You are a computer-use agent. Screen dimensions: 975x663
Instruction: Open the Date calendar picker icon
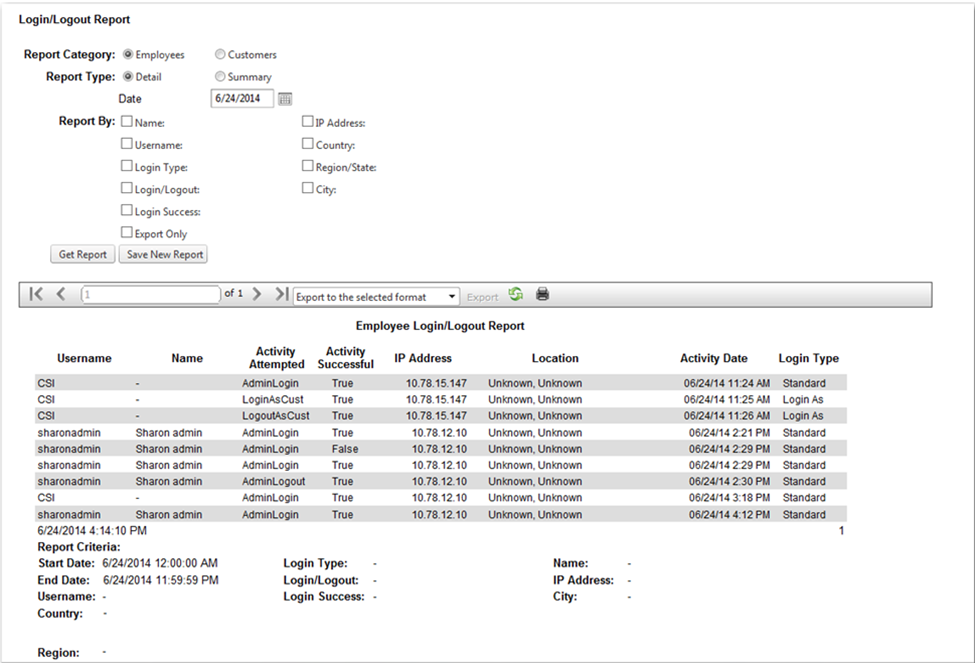coord(285,99)
